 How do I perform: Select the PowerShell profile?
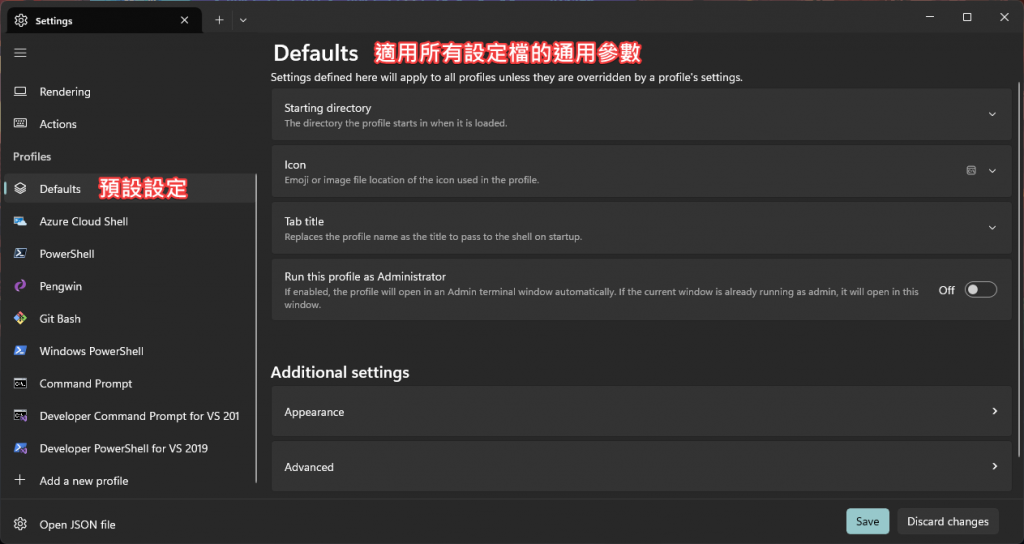tap(129, 253)
